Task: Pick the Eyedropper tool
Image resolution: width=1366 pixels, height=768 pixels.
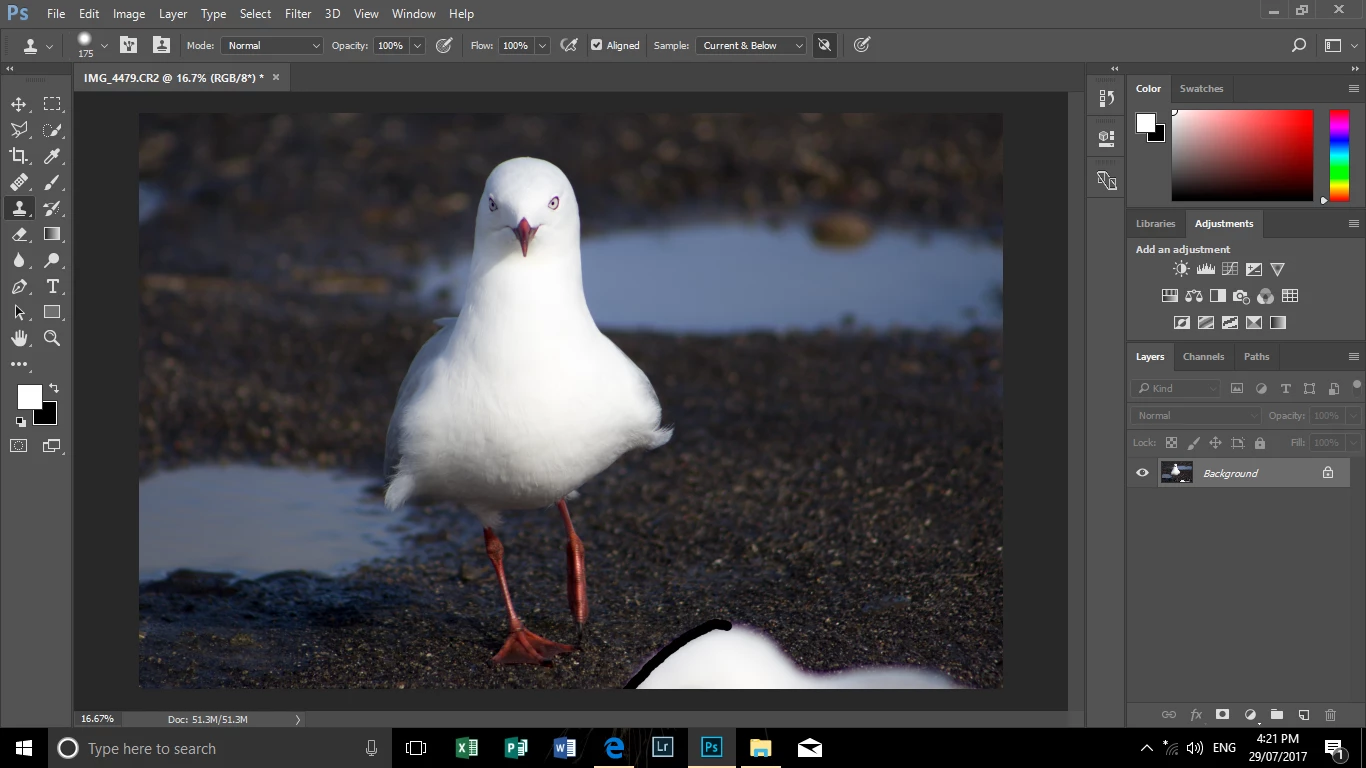Action: click(52, 156)
